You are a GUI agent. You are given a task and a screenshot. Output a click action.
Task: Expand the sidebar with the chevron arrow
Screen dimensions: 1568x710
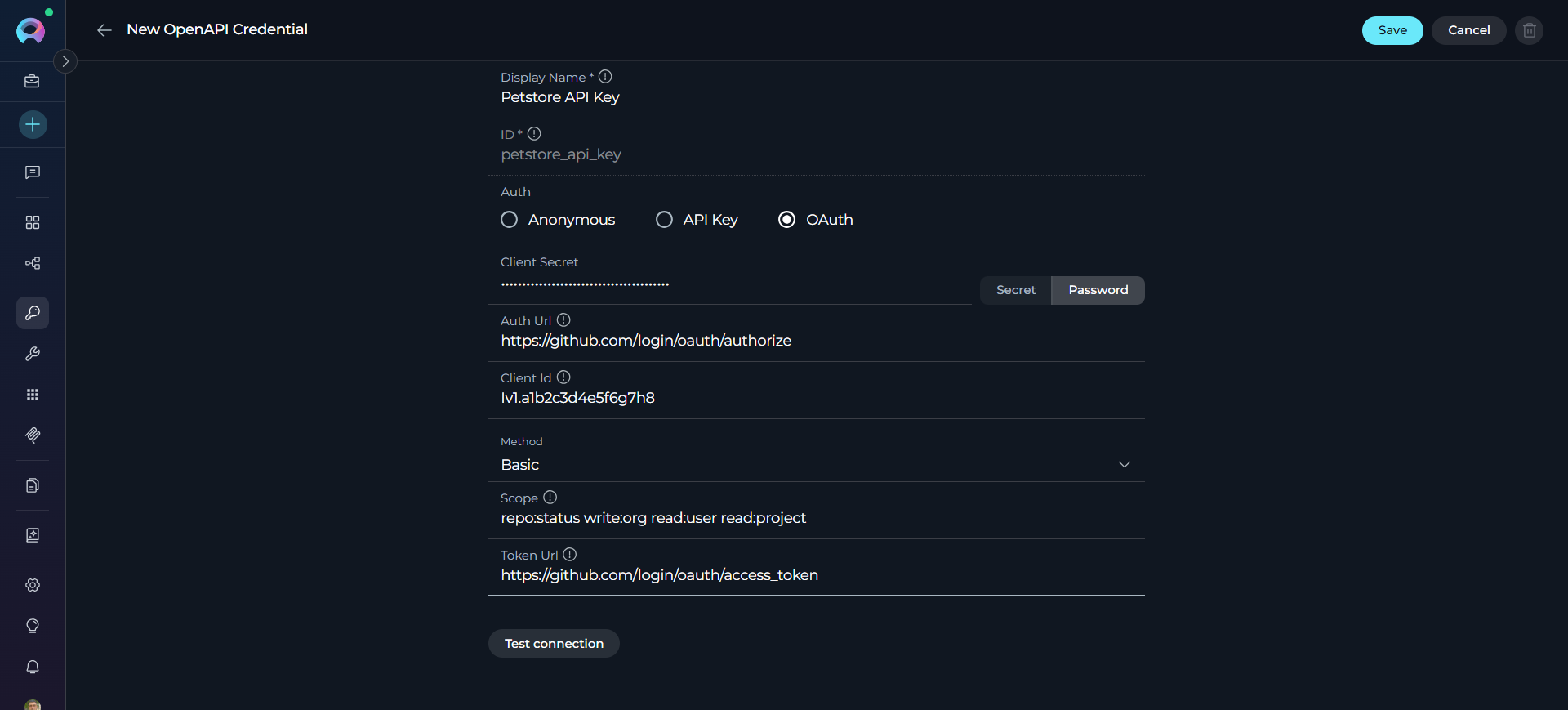pyautogui.click(x=65, y=61)
